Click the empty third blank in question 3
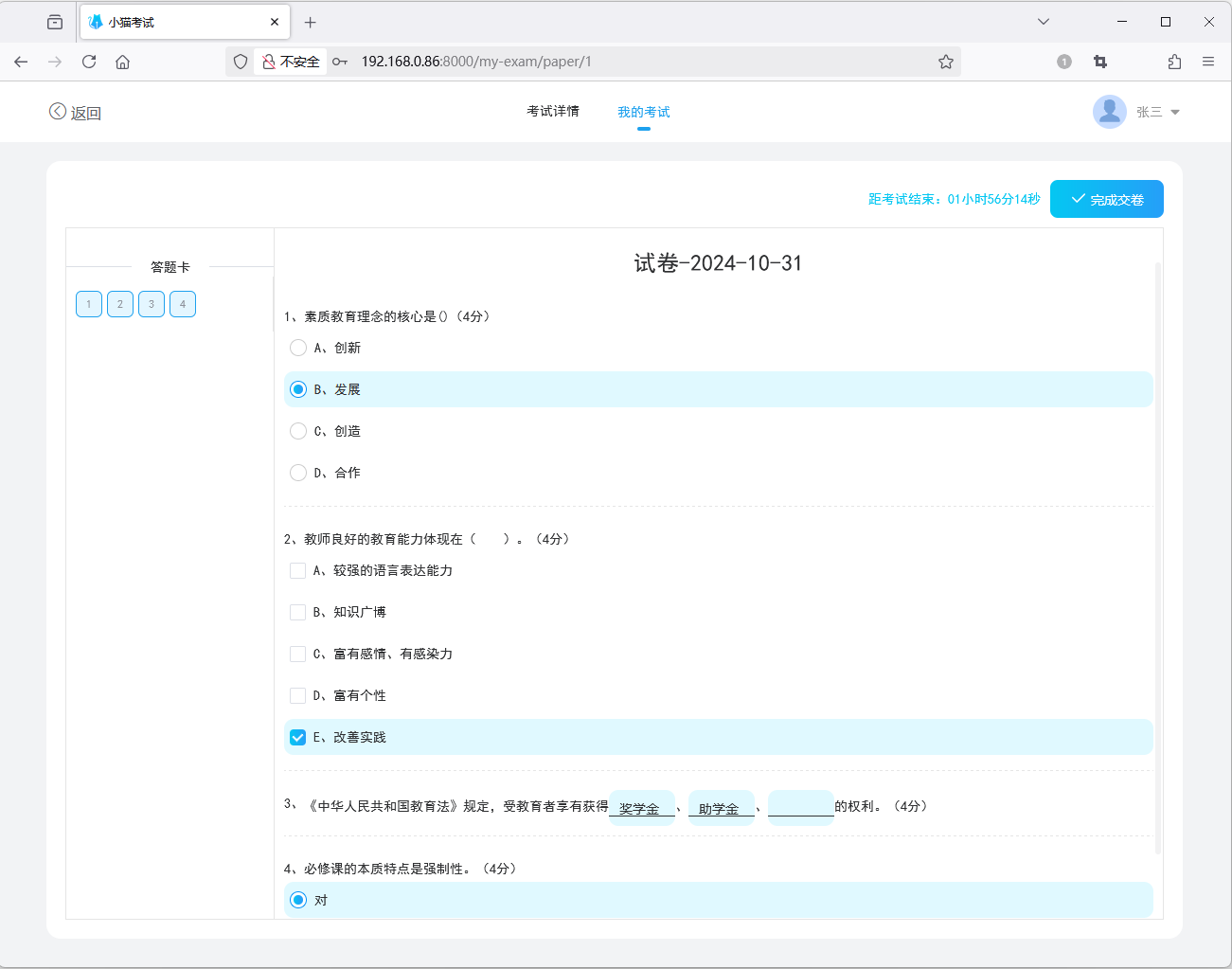The image size is (1232, 969). [800, 806]
